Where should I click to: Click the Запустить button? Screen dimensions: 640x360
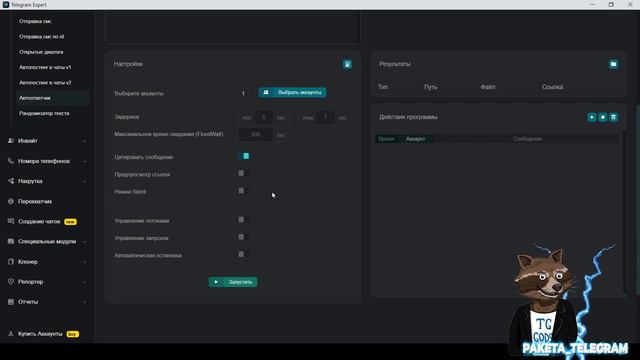pos(233,282)
